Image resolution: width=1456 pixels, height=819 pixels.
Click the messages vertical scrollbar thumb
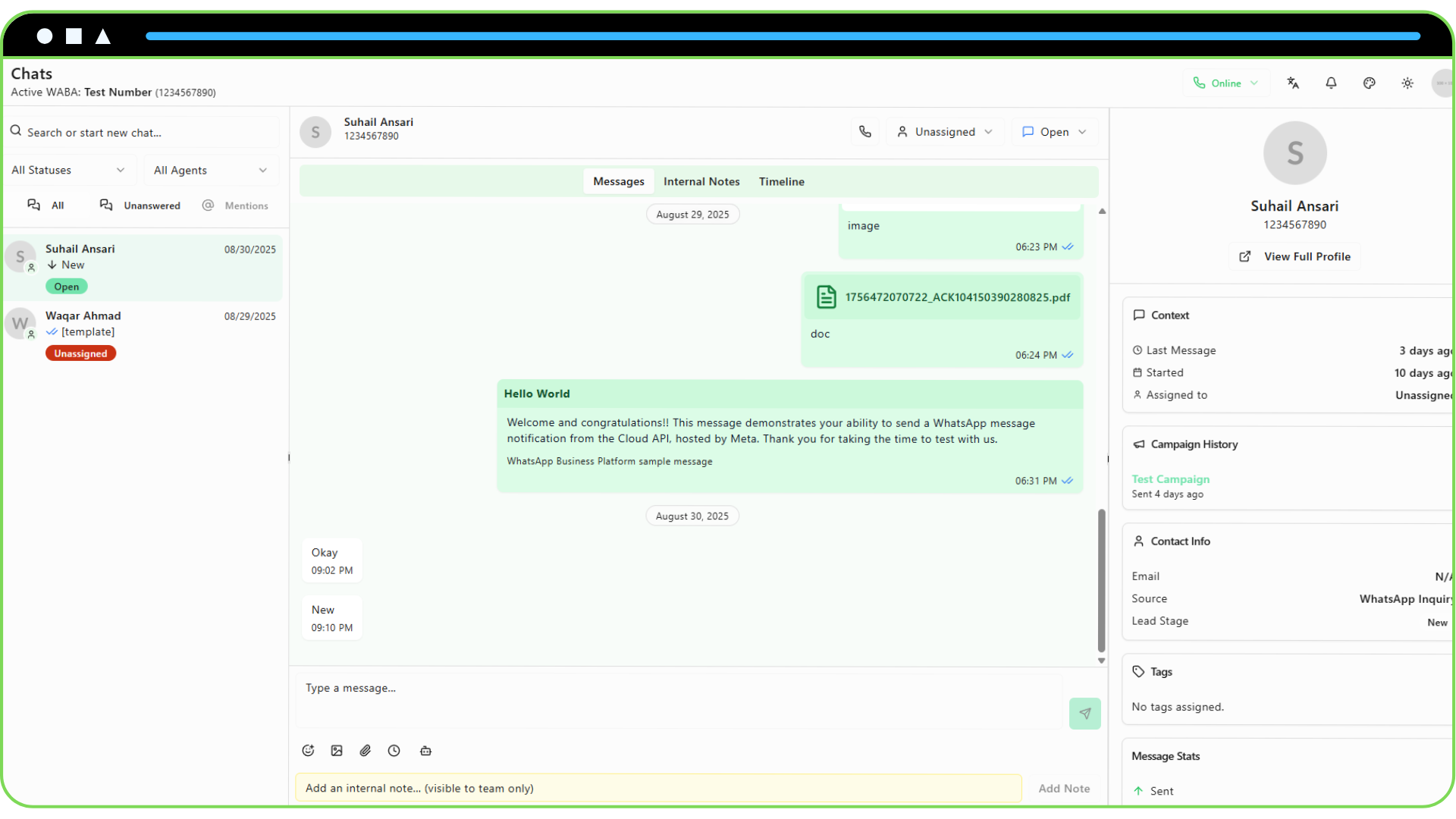click(x=1101, y=580)
